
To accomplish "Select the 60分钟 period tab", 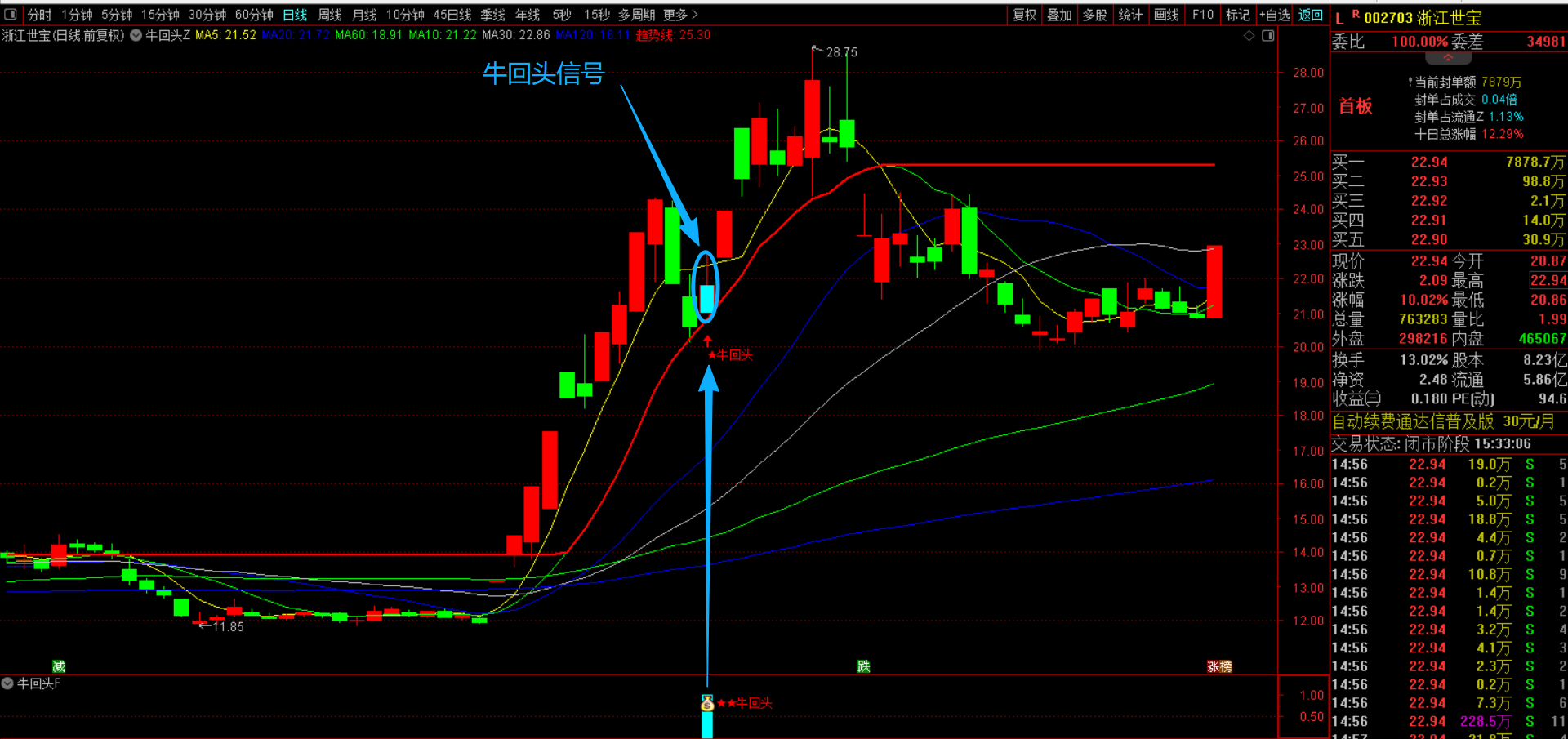I will 254,15.
